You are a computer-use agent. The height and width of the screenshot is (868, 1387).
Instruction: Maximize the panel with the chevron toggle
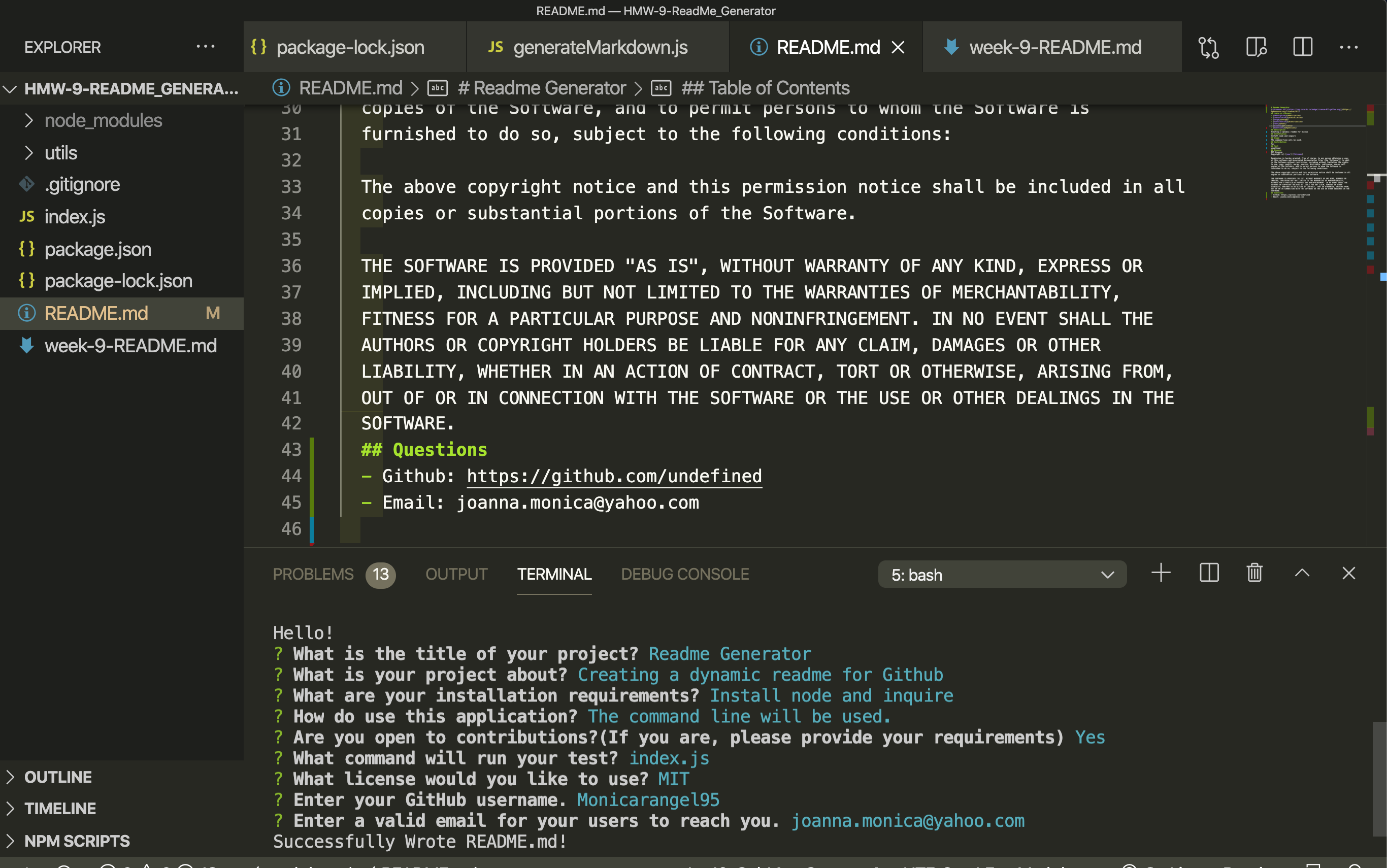coord(1302,573)
